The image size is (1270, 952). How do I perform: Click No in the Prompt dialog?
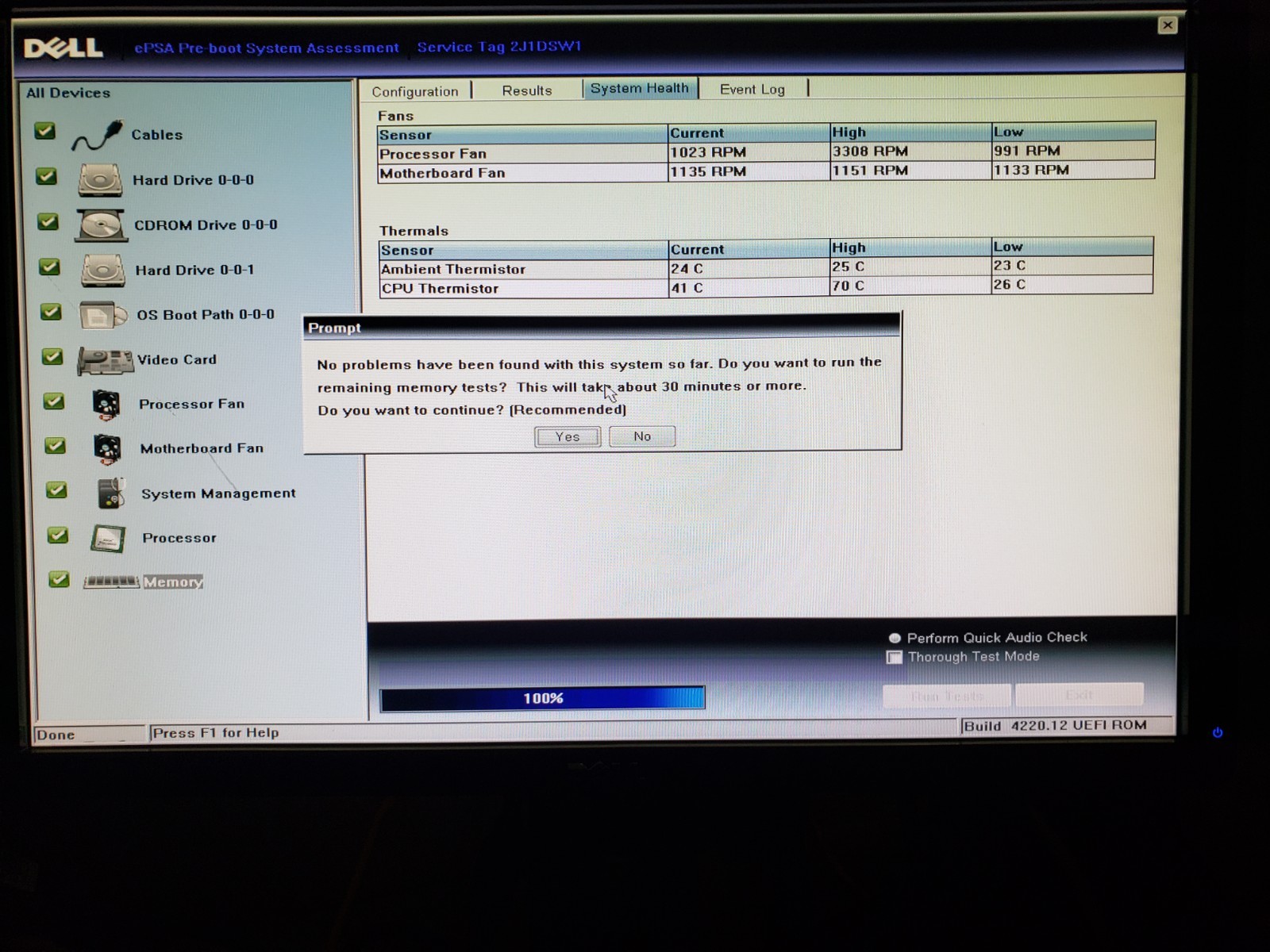pos(642,436)
